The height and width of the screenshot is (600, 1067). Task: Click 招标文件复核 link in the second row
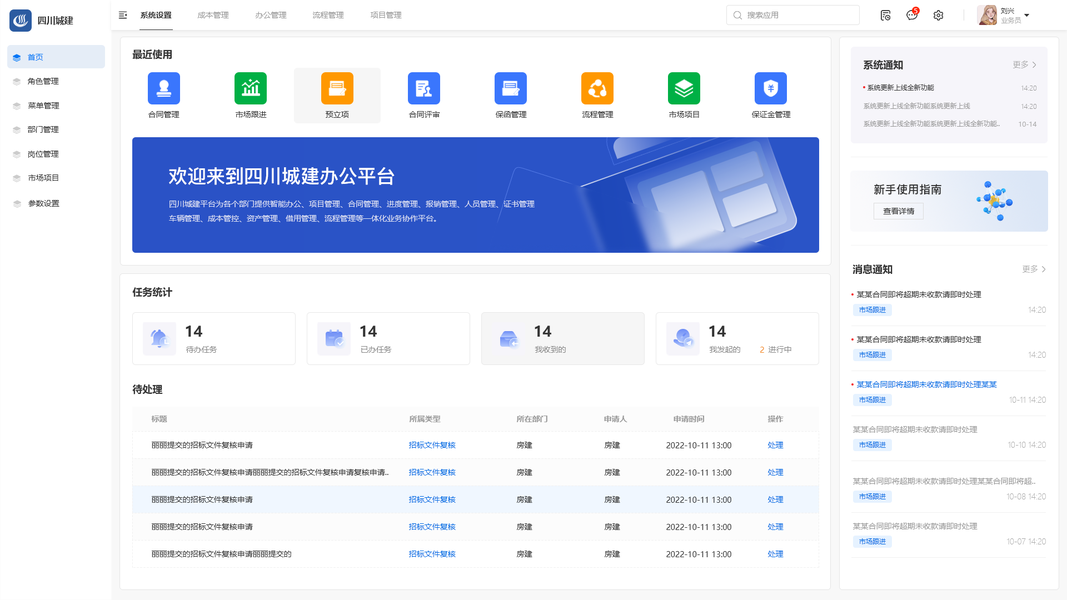pos(432,472)
